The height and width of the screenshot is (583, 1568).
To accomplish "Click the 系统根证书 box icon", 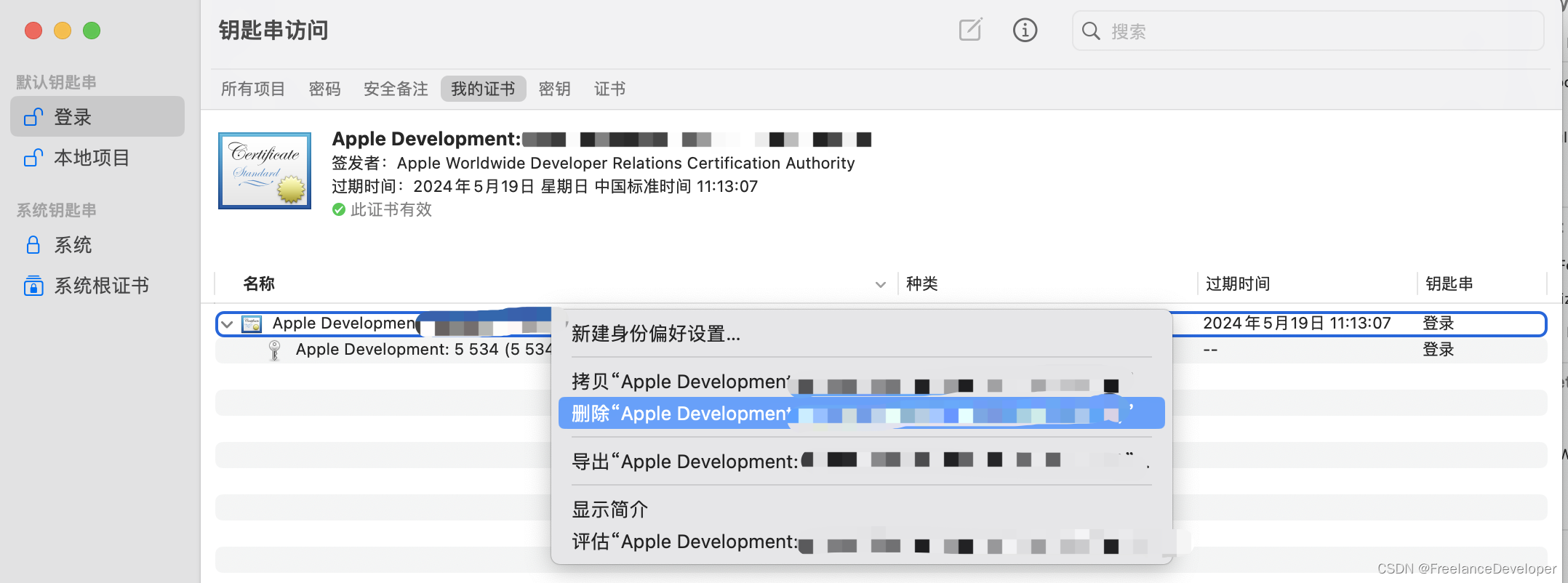I will point(33,285).
